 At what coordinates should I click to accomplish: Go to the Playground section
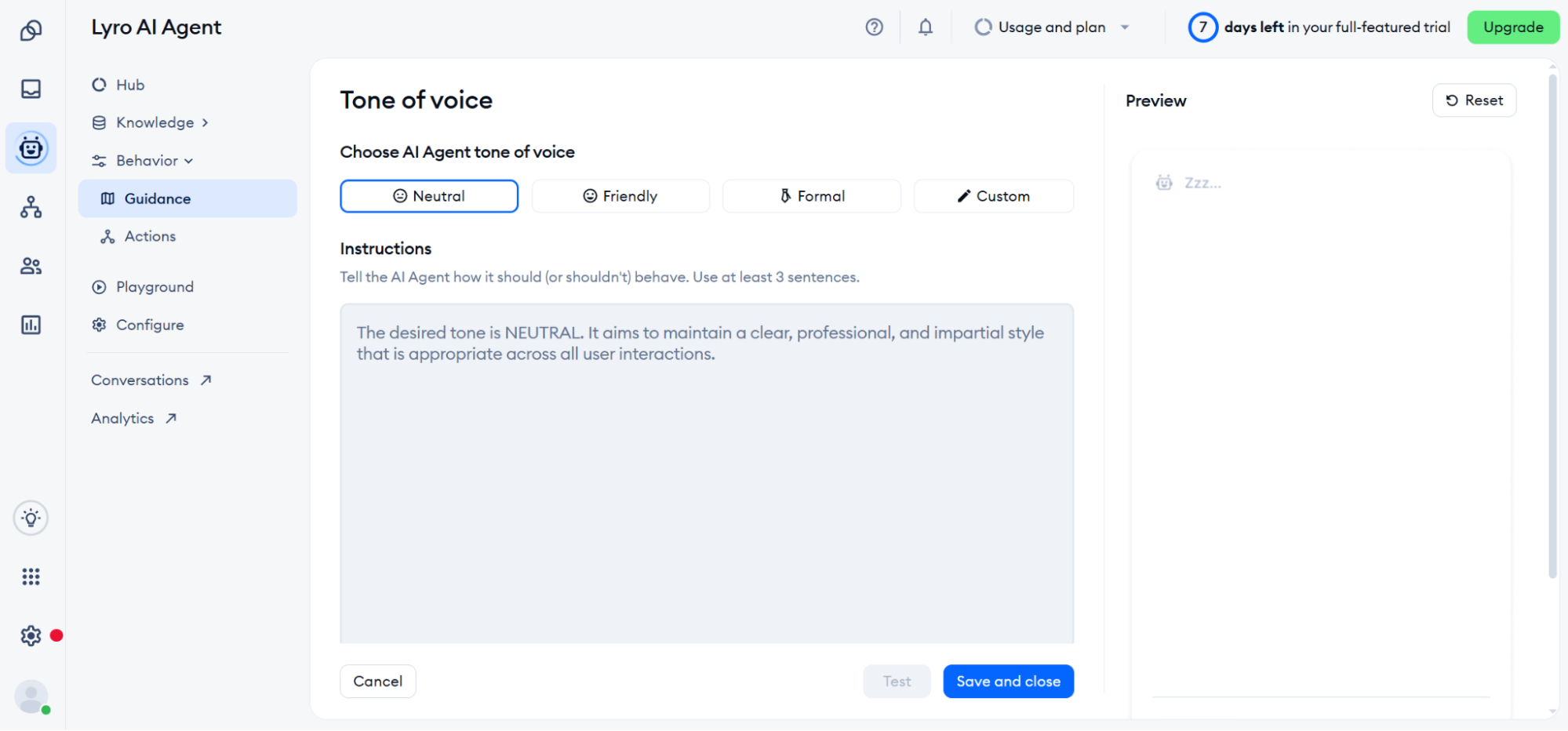point(154,286)
